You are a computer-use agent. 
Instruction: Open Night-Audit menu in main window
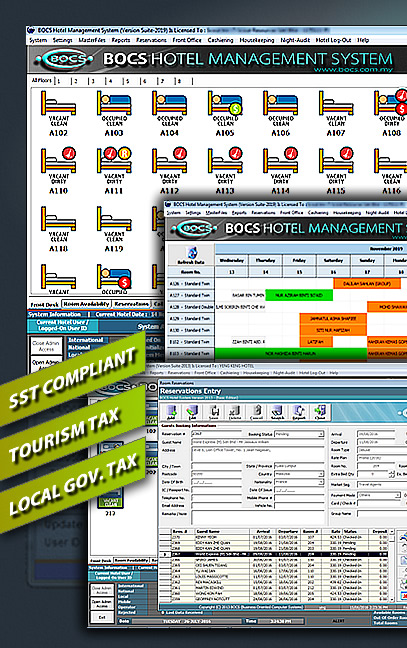[295, 40]
